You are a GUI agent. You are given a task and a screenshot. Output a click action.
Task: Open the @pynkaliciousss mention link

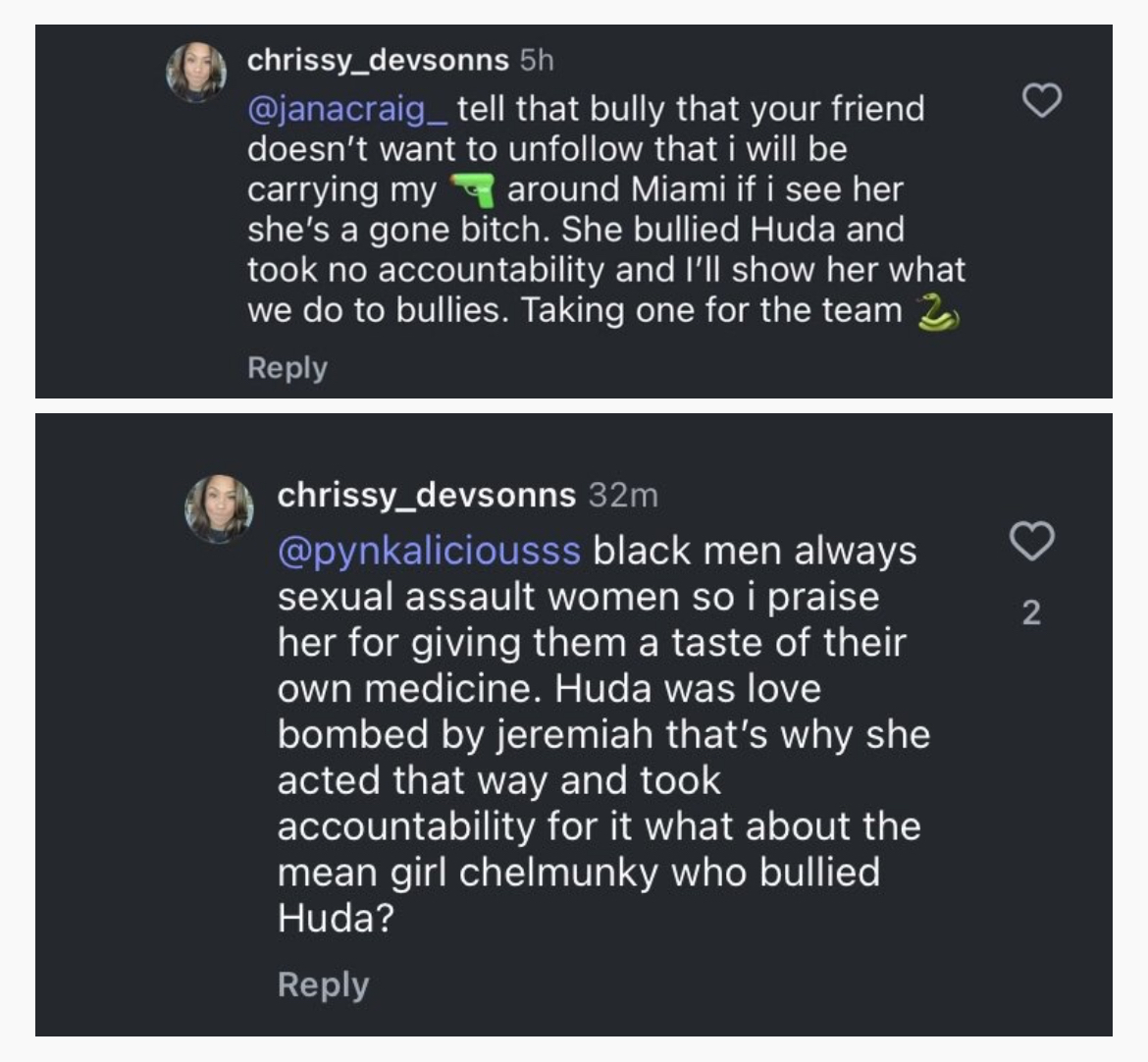(x=429, y=551)
